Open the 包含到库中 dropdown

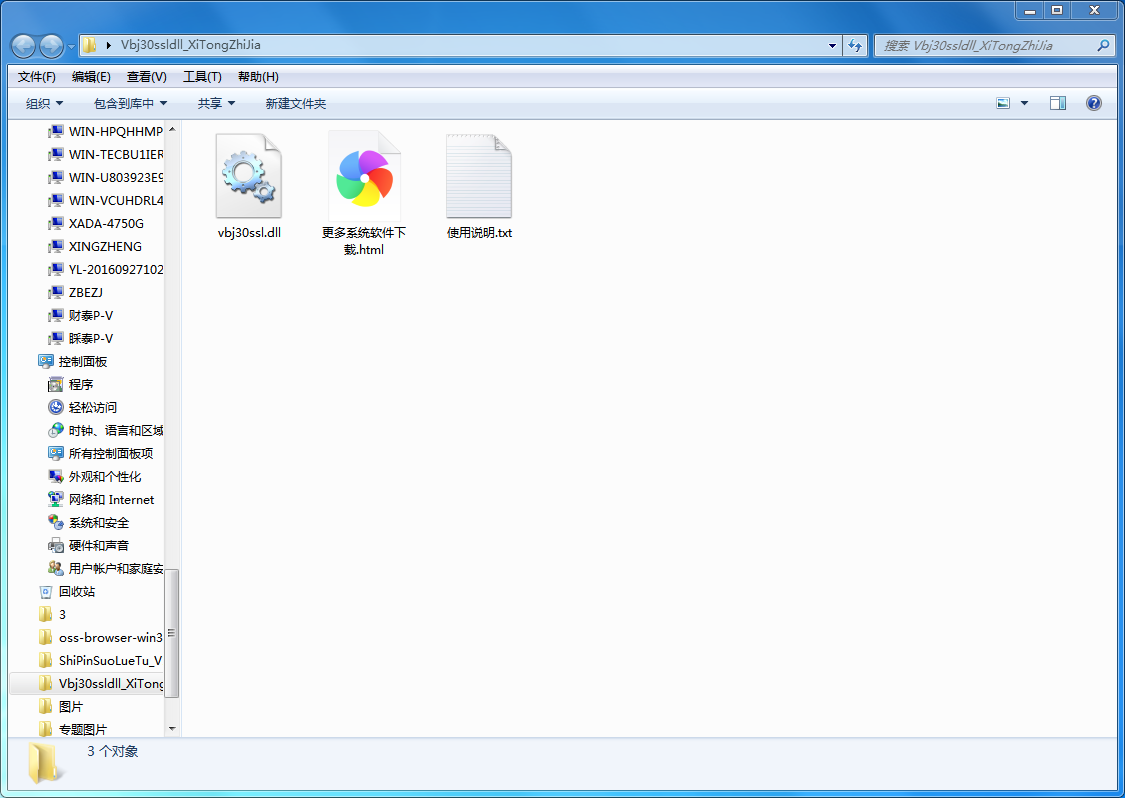pyautogui.click(x=131, y=103)
